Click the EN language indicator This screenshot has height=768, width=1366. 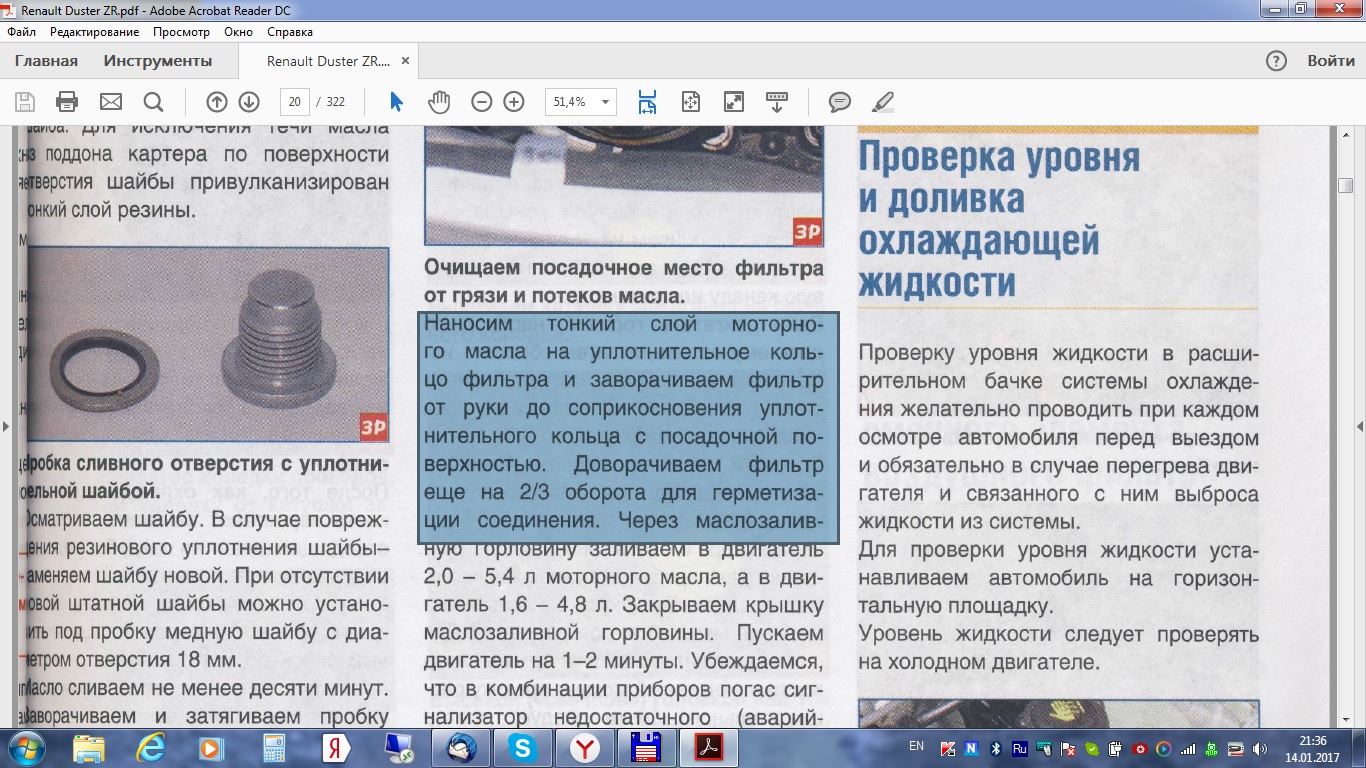pyautogui.click(x=916, y=746)
